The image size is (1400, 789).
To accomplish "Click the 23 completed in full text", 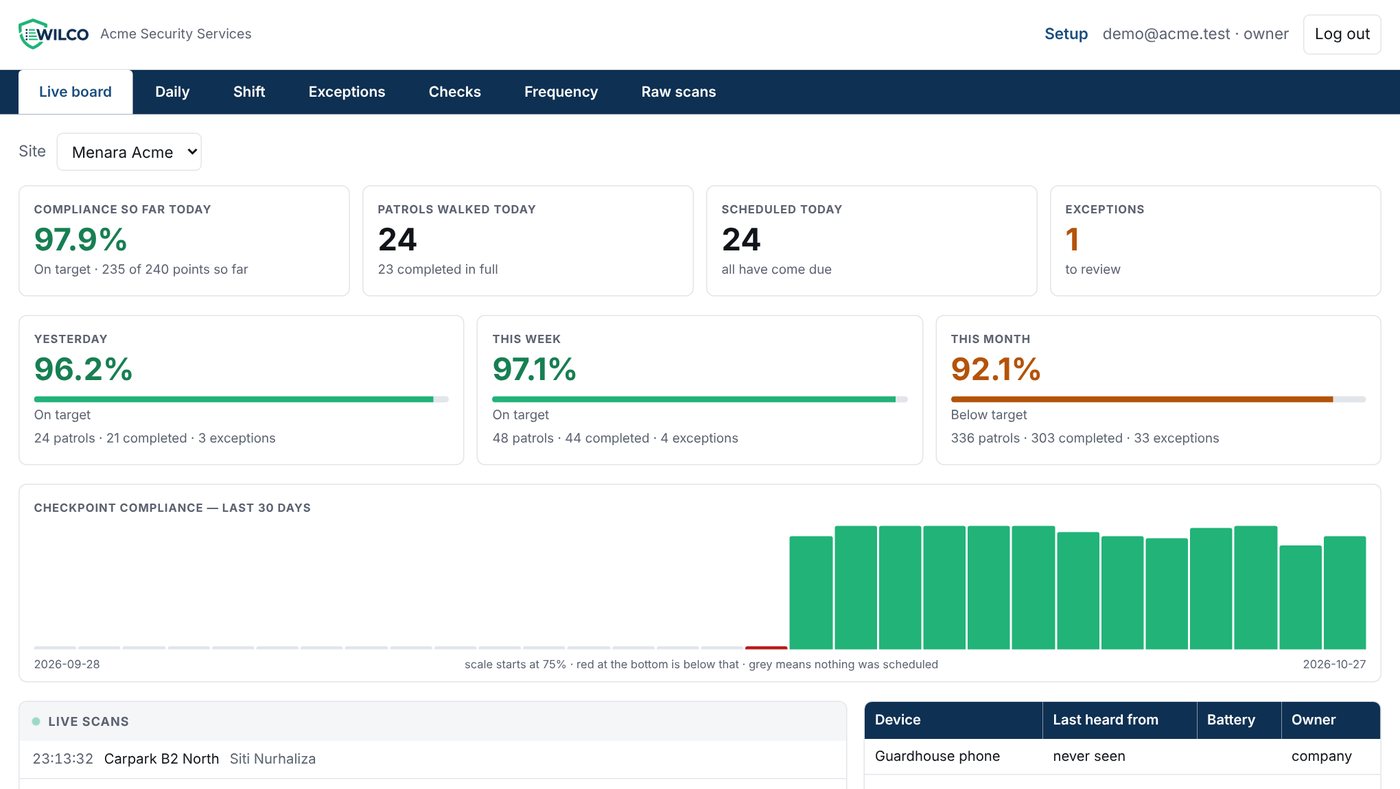I will click(438, 269).
